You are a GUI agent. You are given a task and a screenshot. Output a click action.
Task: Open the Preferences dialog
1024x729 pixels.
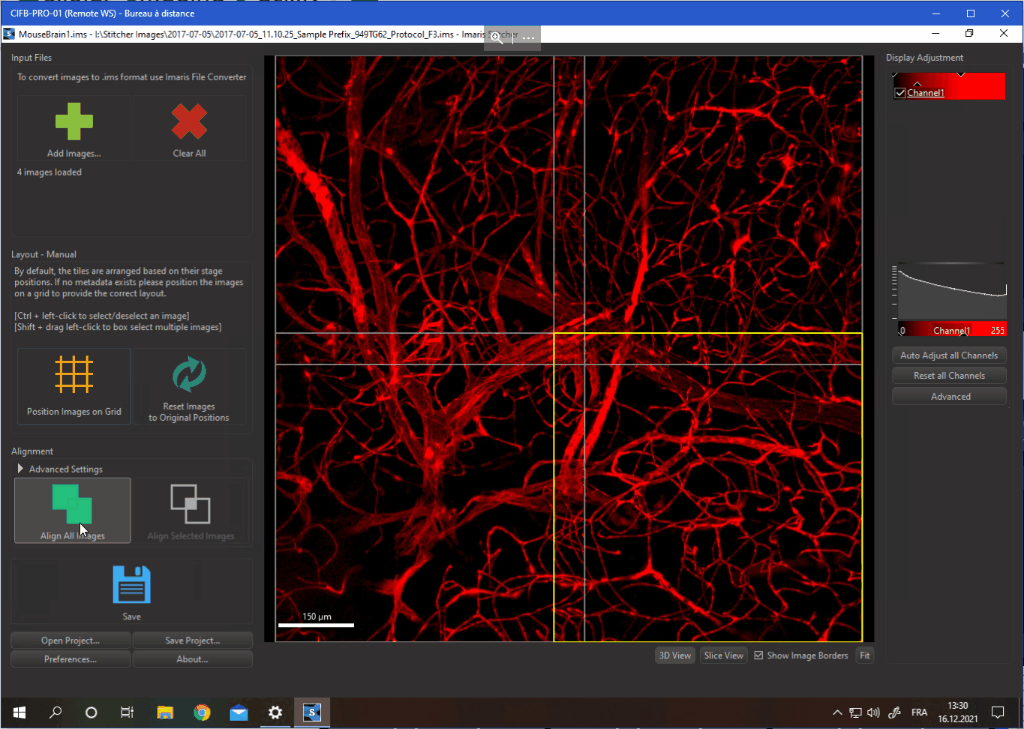pos(71,659)
